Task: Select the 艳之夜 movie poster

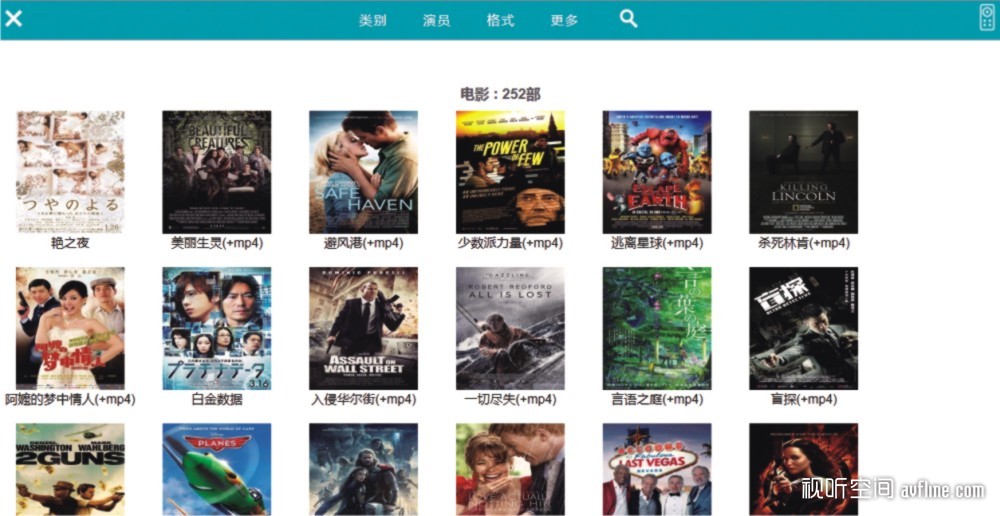Action: 70,172
